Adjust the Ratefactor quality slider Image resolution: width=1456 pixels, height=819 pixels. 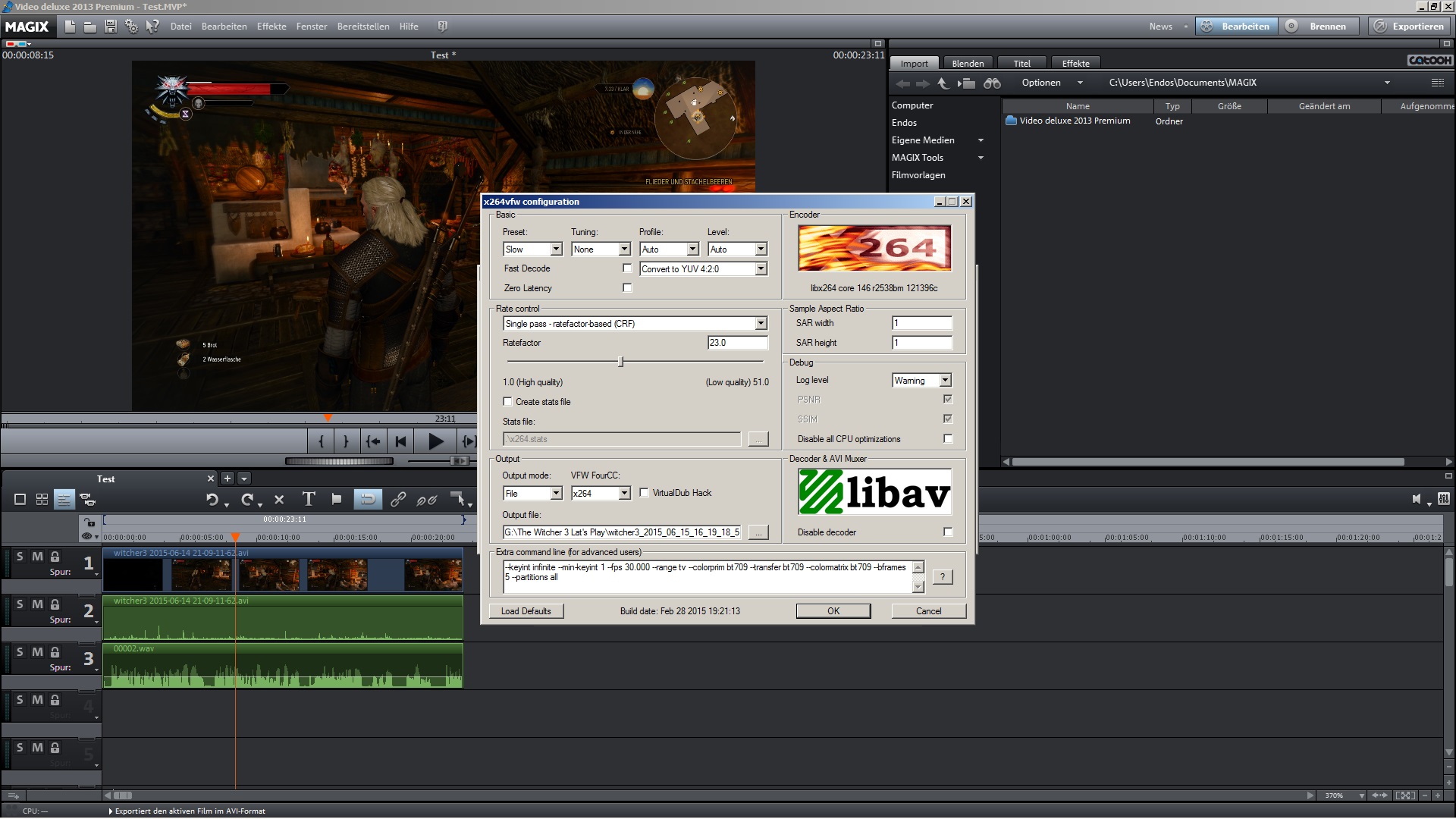[x=620, y=362]
